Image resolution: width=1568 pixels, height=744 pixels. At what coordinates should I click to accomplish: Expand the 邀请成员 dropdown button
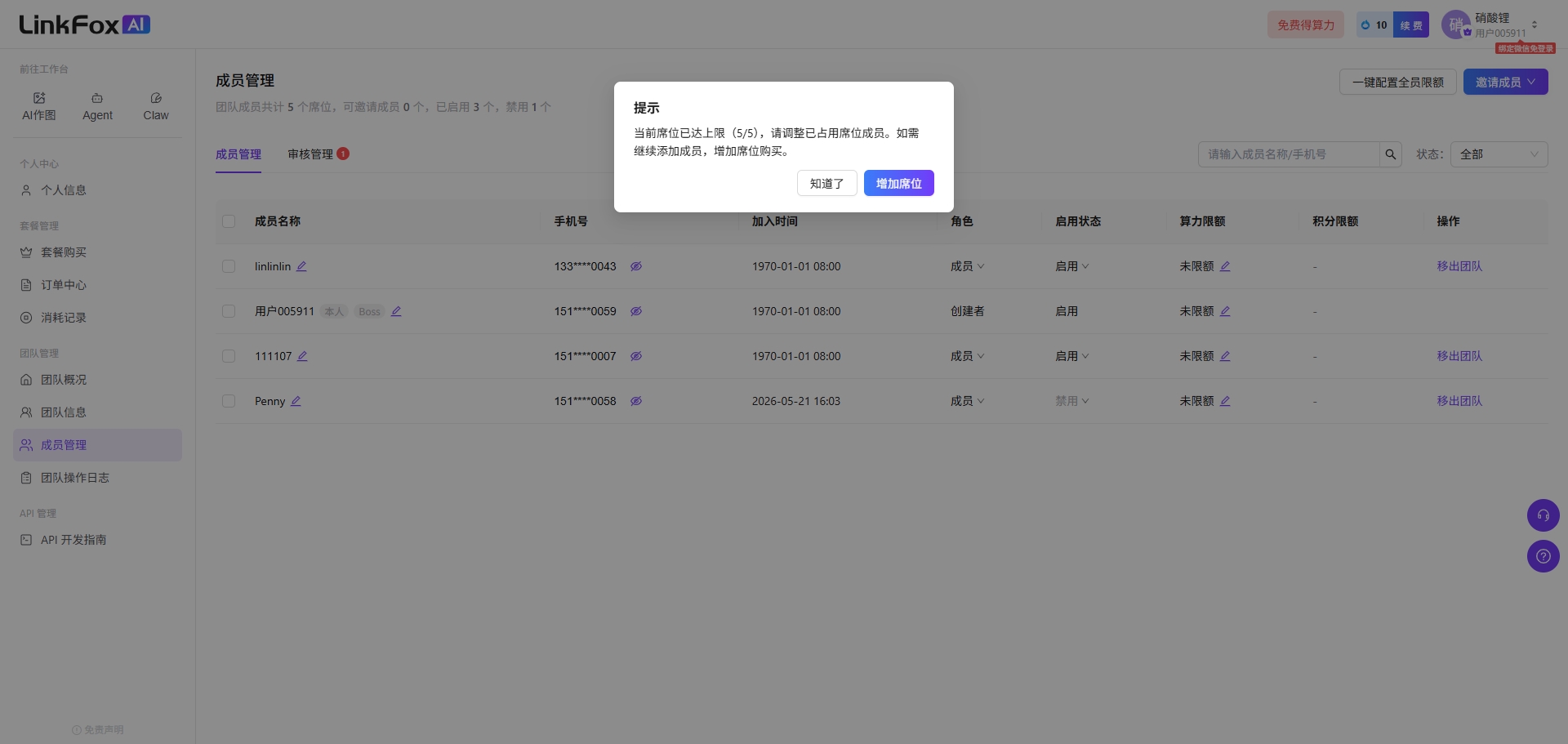pos(1505,82)
